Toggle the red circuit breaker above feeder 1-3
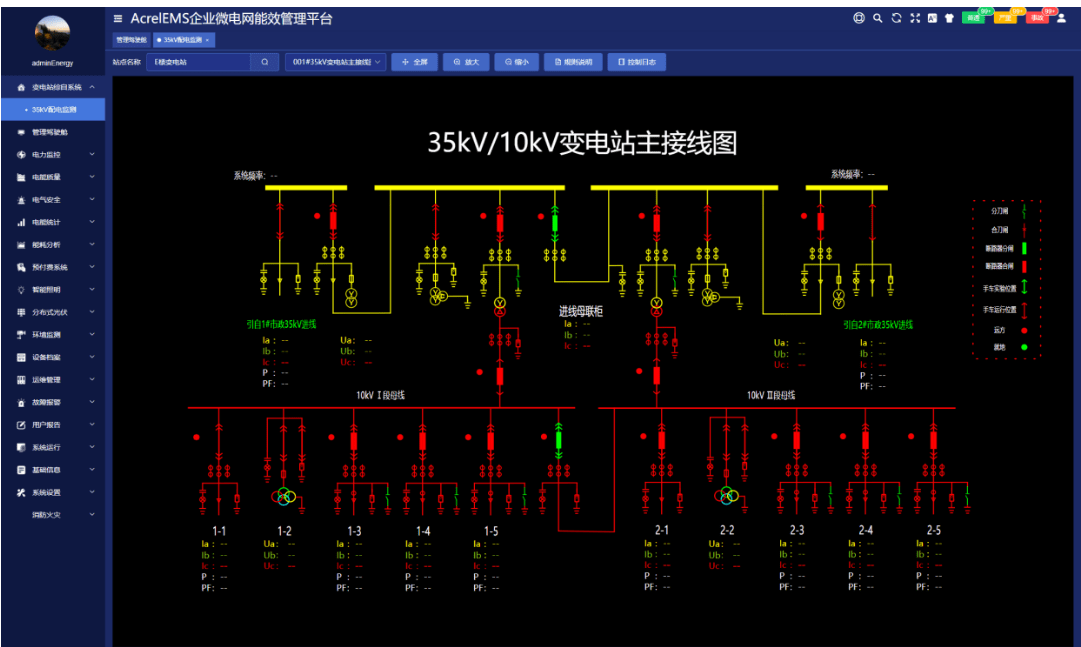Viewport: 1081px width, 647px height. pos(354,440)
